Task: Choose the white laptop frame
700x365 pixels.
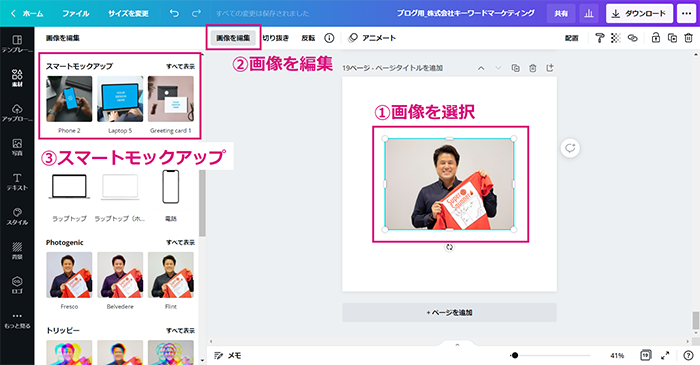Action: point(120,187)
